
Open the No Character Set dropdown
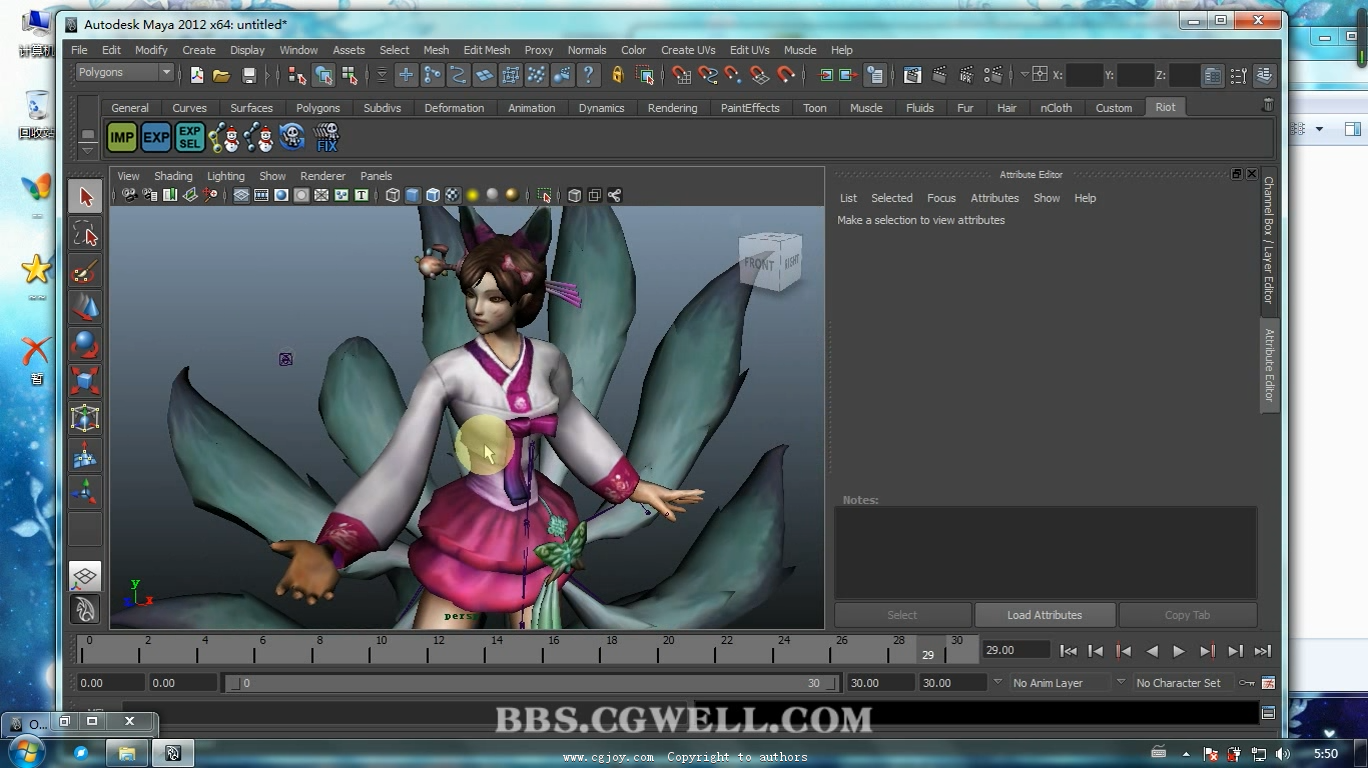[1179, 683]
